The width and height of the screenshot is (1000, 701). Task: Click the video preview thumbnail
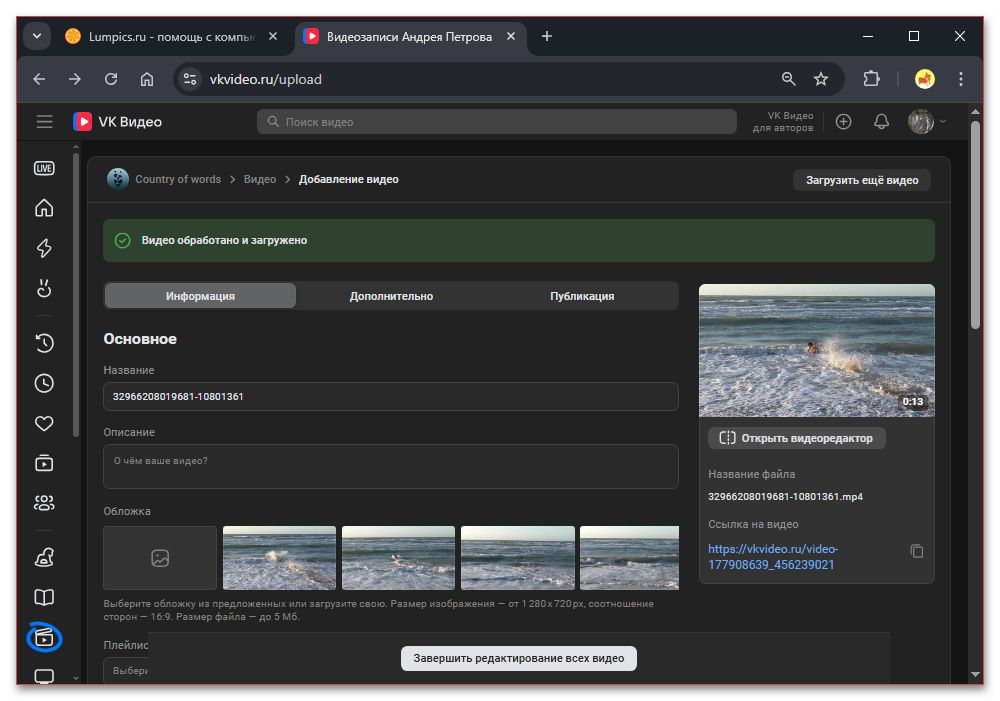pos(816,350)
